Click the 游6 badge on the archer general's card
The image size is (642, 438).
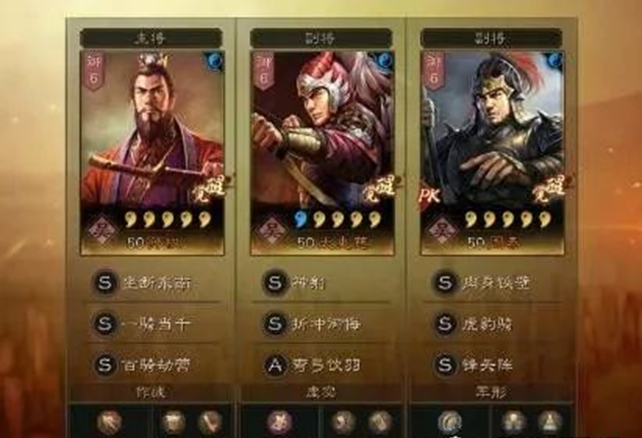(x=263, y=70)
